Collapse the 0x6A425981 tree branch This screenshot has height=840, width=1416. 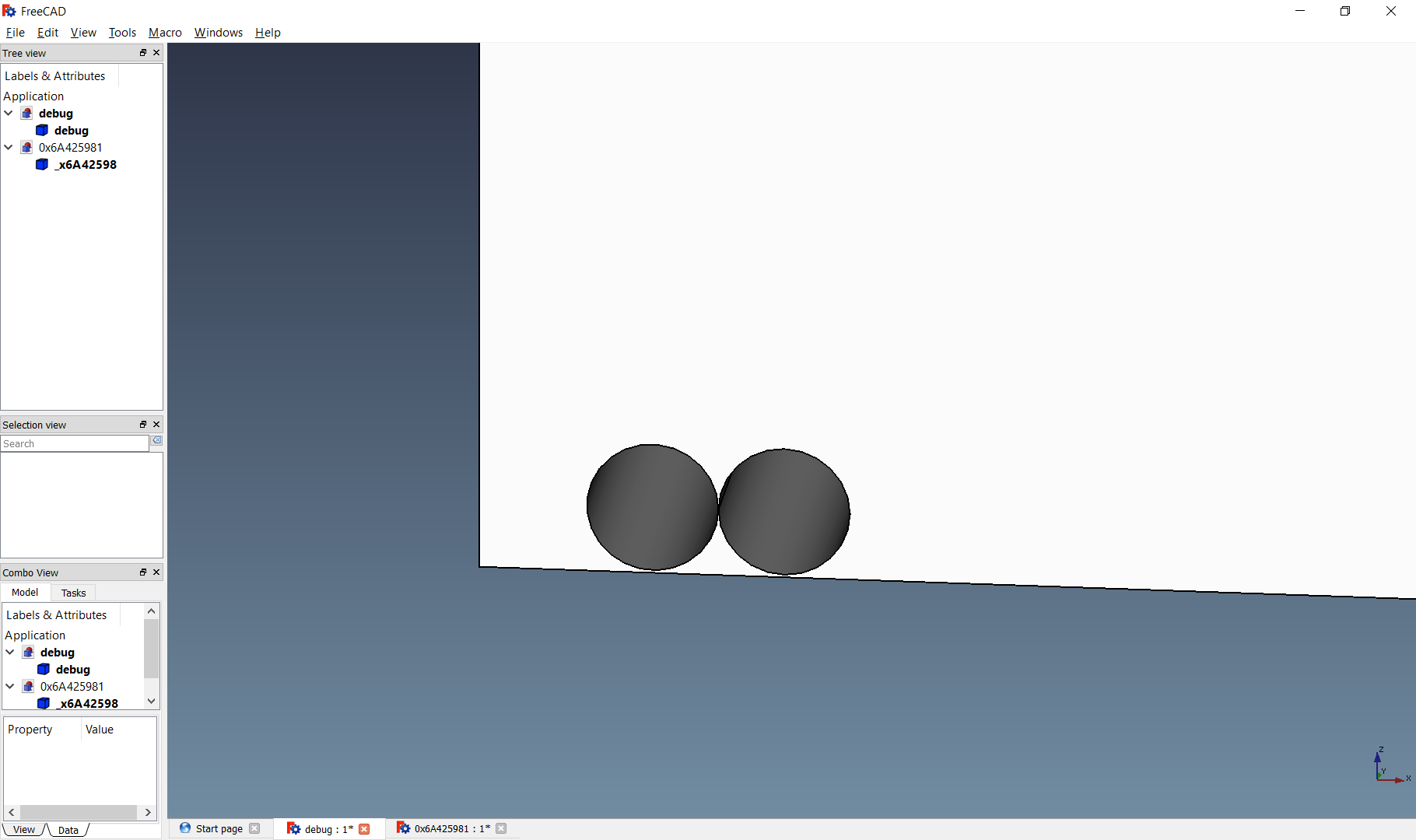click(x=9, y=147)
